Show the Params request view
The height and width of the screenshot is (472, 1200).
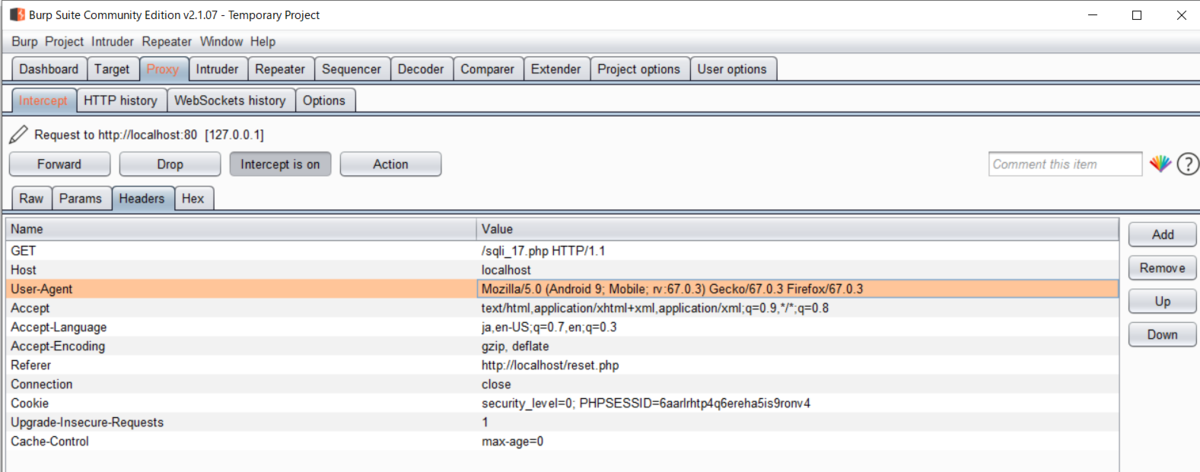pos(81,198)
